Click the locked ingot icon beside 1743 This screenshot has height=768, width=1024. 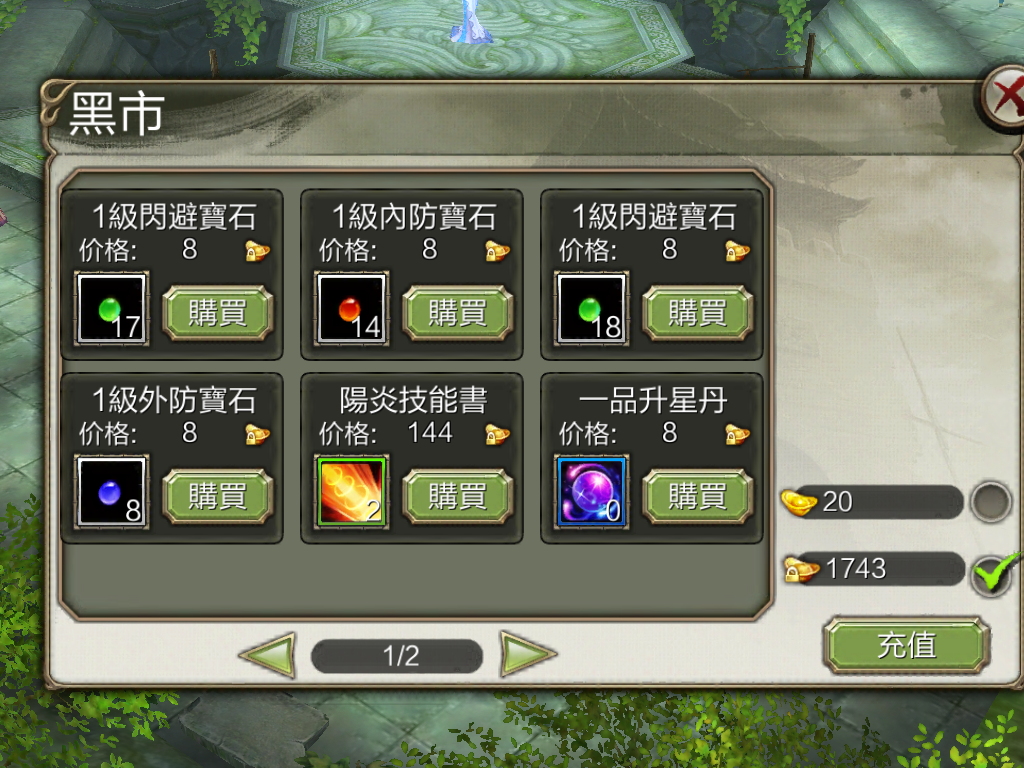coord(801,569)
